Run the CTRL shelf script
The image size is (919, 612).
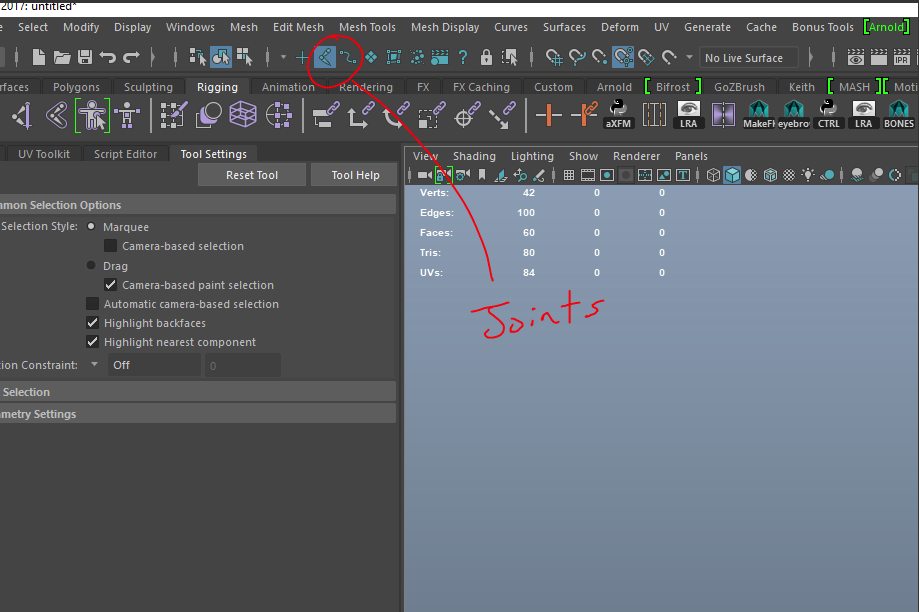click(828, 114)
